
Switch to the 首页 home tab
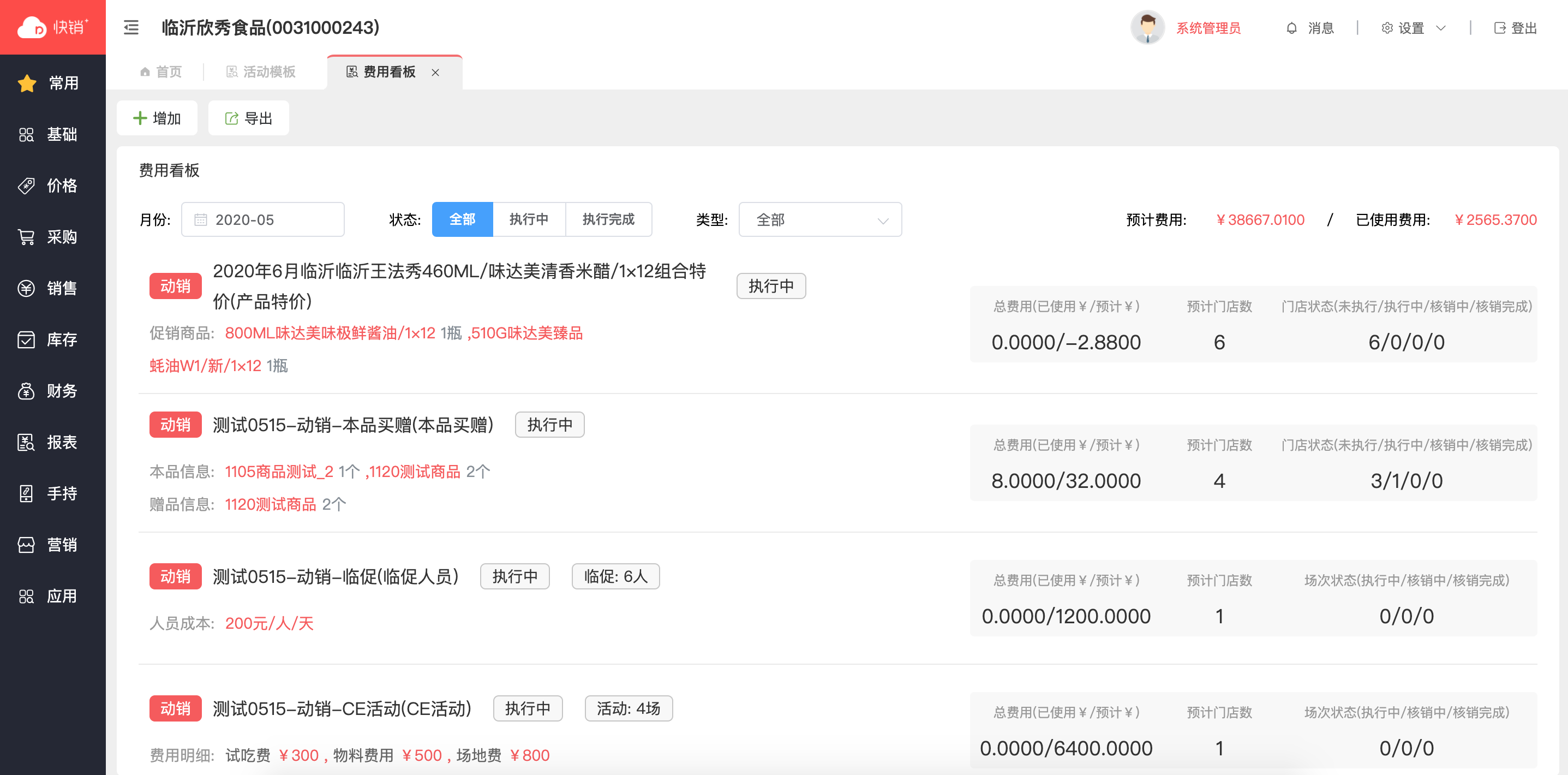161,72
